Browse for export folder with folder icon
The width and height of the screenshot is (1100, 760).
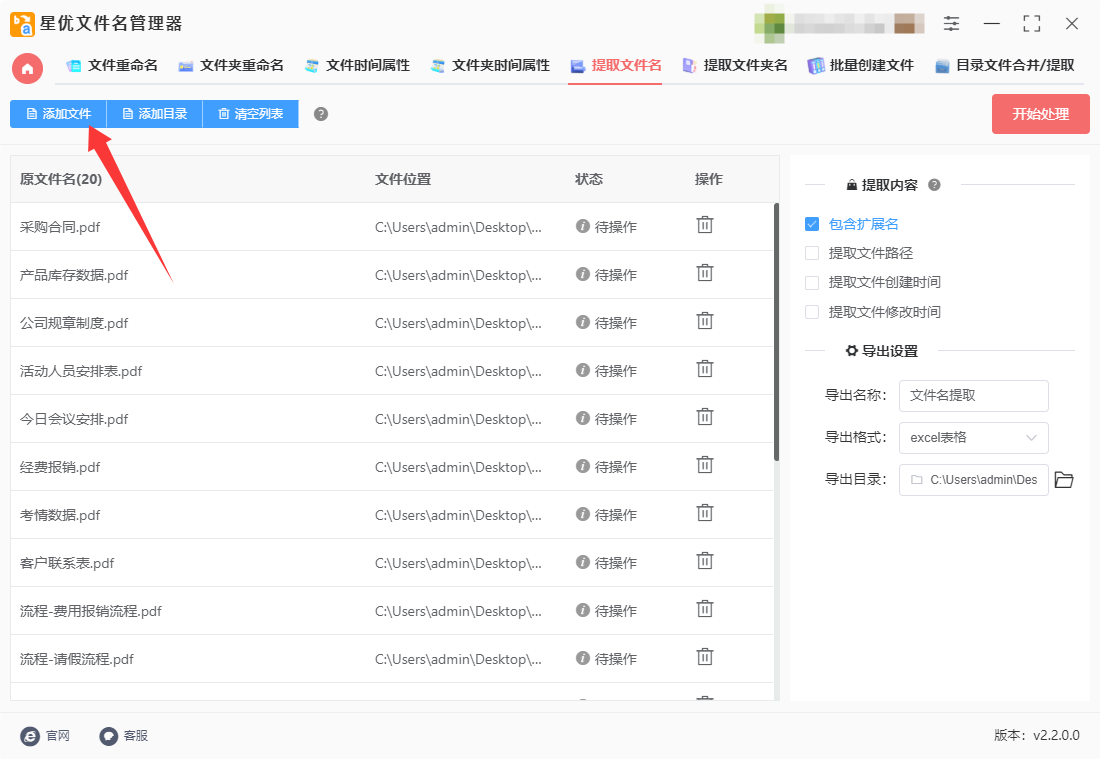[1064, 480]
